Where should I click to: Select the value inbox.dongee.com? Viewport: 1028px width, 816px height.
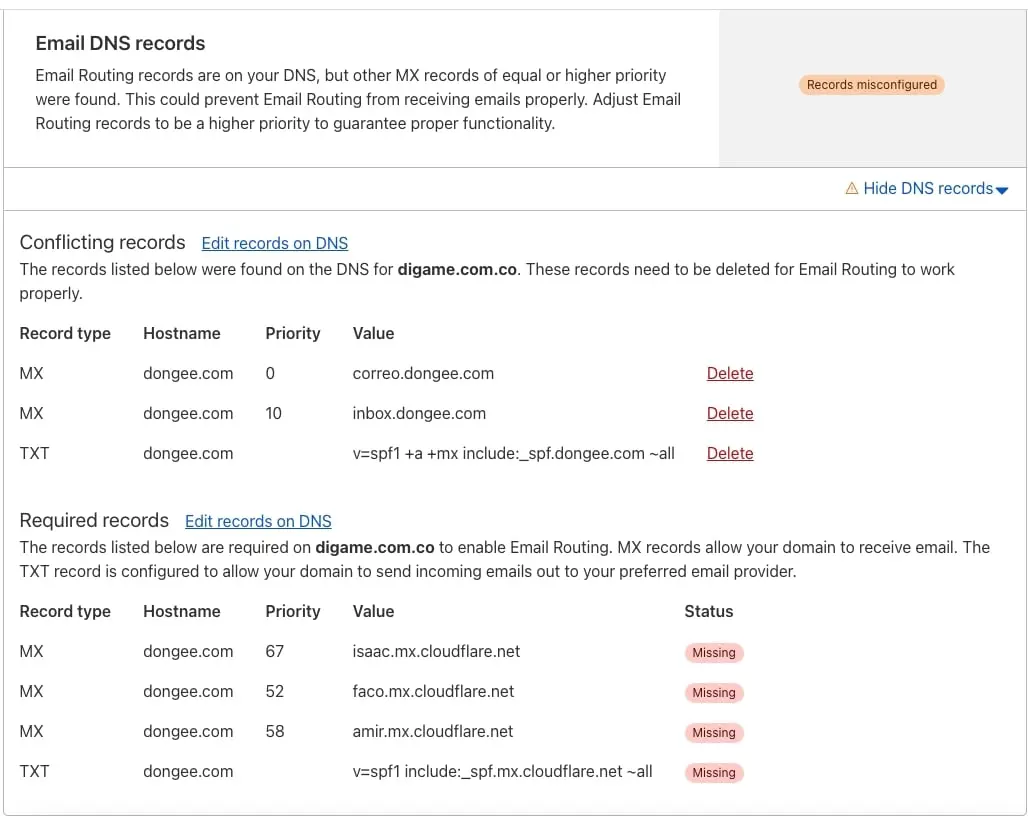(x=419, y=414)
